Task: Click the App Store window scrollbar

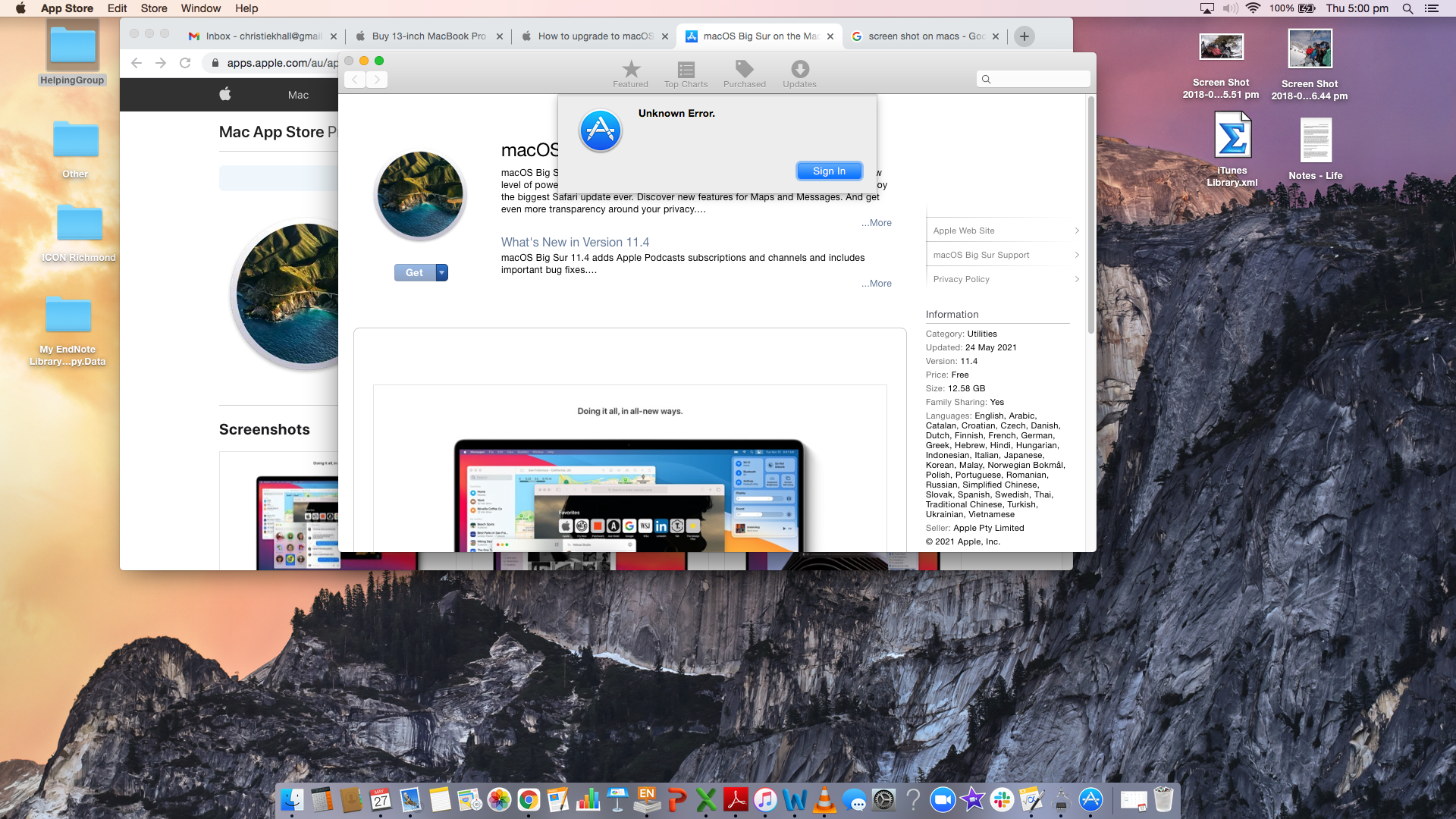Action: [x=1090, y=216]
